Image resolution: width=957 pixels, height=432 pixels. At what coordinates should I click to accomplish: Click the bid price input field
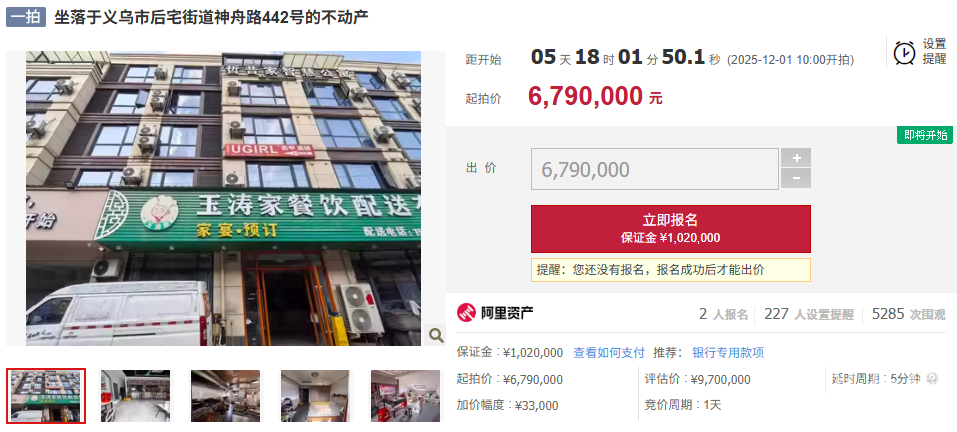[655, 169]
